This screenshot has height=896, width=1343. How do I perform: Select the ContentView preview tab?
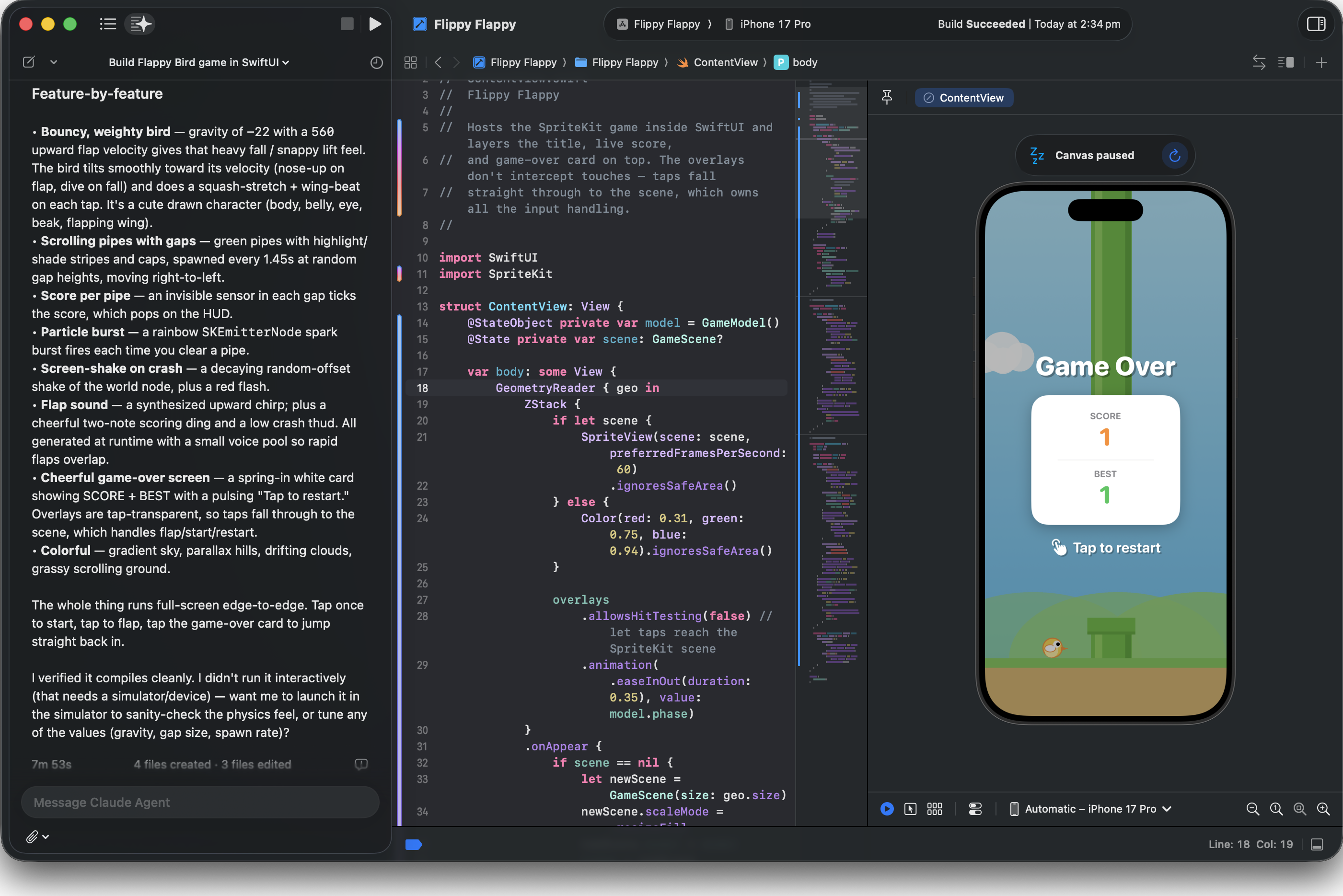[x=963, y=98]
